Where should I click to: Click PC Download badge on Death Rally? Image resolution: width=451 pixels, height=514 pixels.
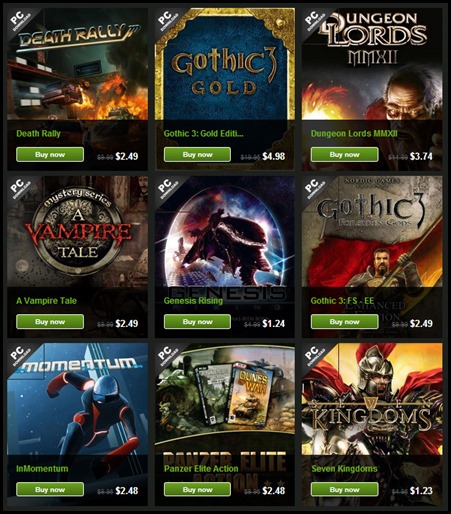(x=20, y=21)
